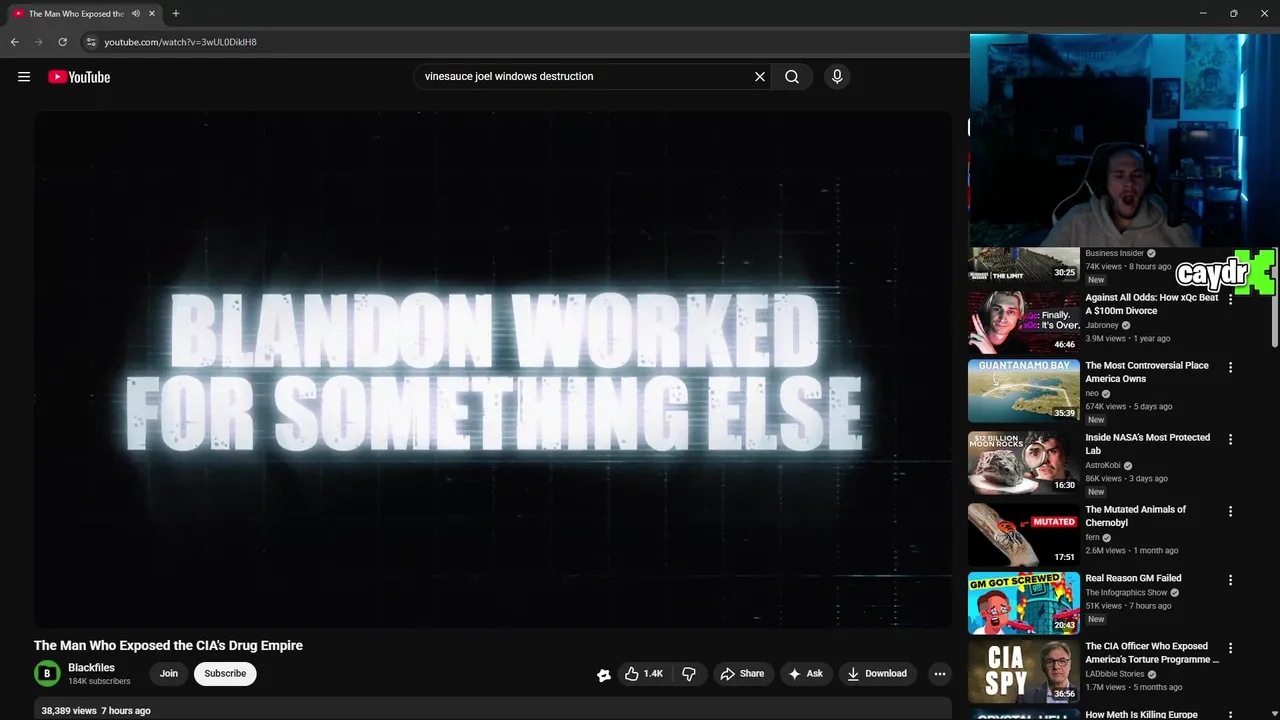
Task: Open site information icon in address bar
Action: click(91, 42)
